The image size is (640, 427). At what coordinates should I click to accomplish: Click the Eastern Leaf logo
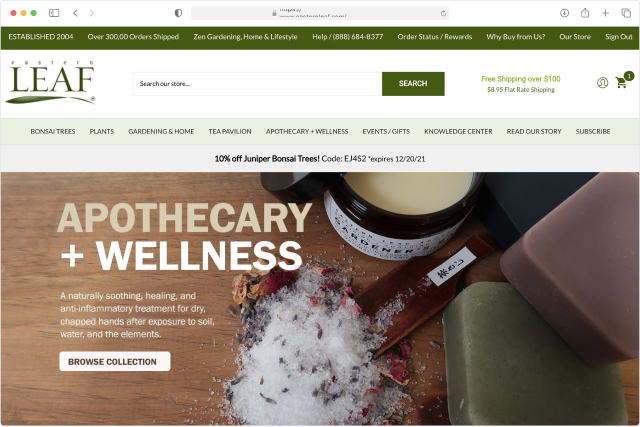(x=51, y=82)
